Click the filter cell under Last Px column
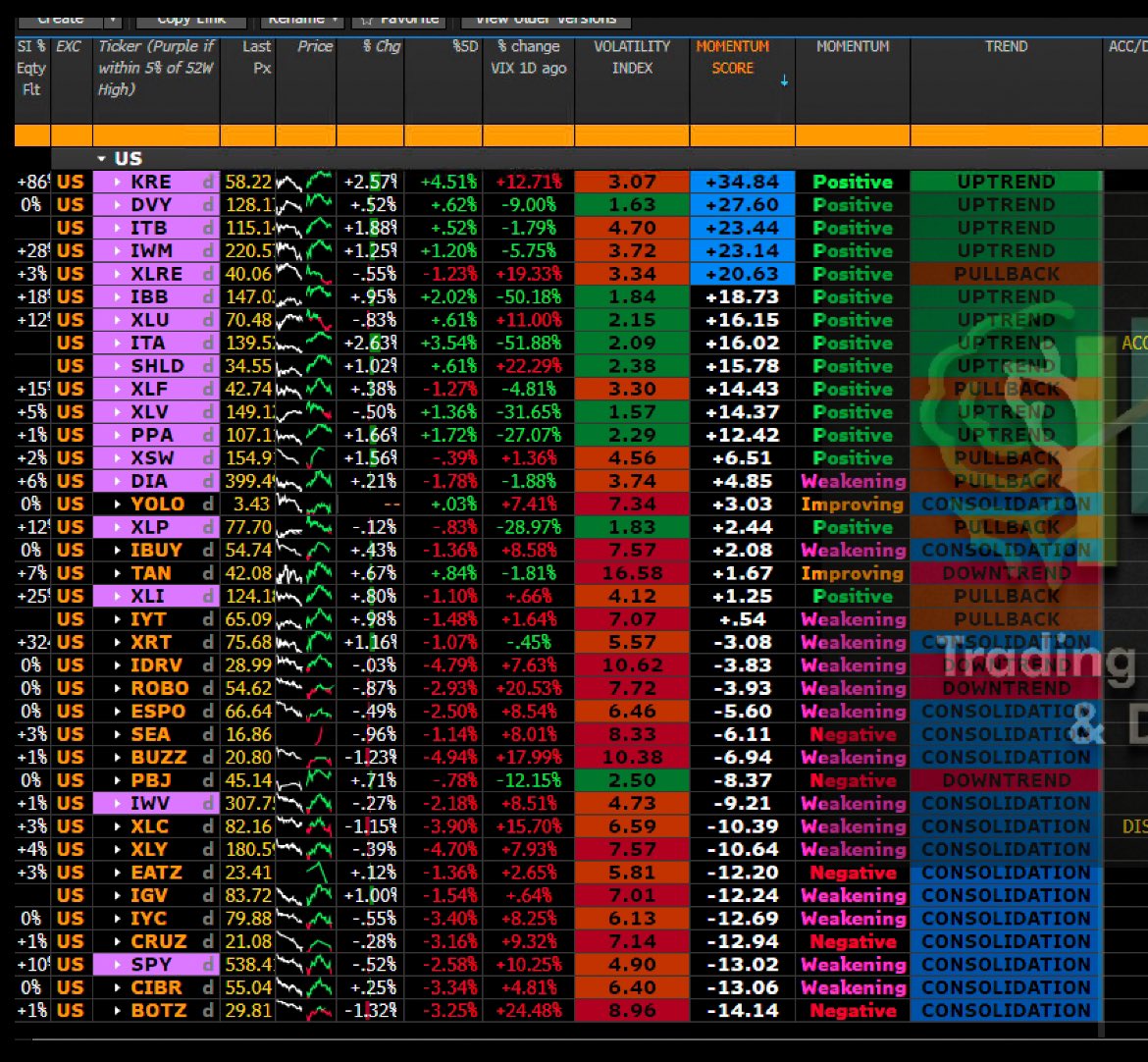Viewport: 1148px width, 1062px height. (x=247, y=135)
